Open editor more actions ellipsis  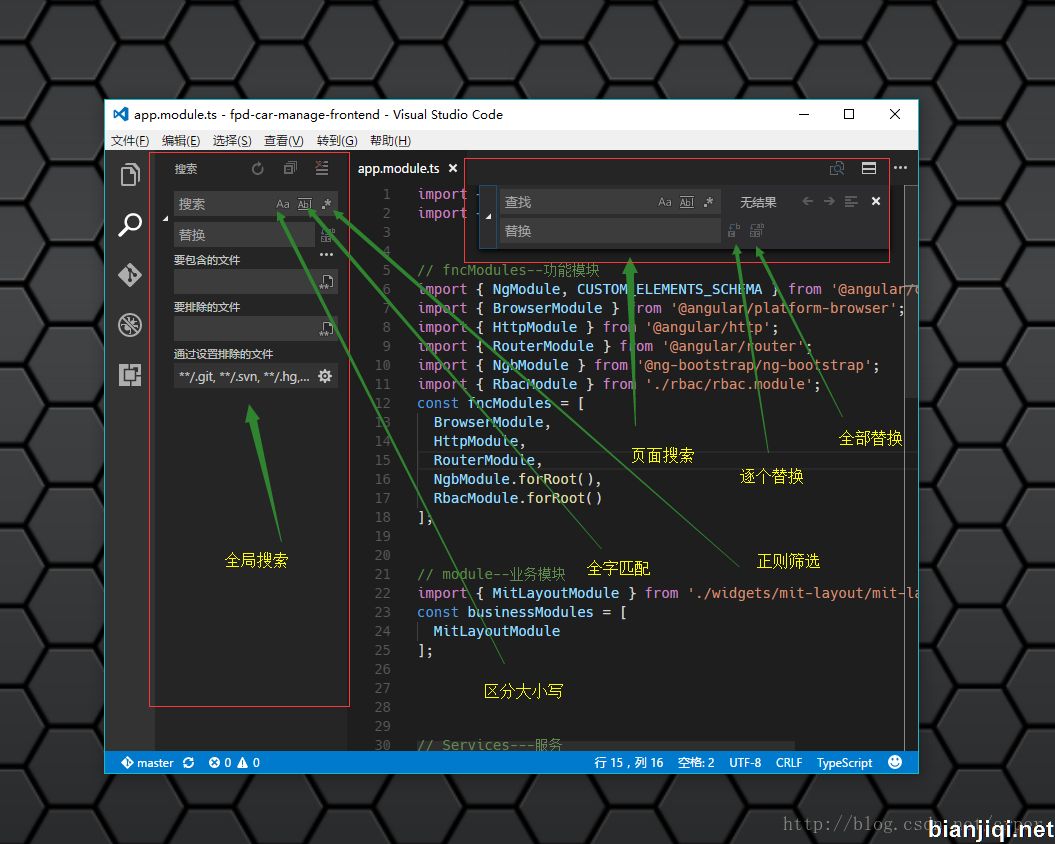[900, 168]
